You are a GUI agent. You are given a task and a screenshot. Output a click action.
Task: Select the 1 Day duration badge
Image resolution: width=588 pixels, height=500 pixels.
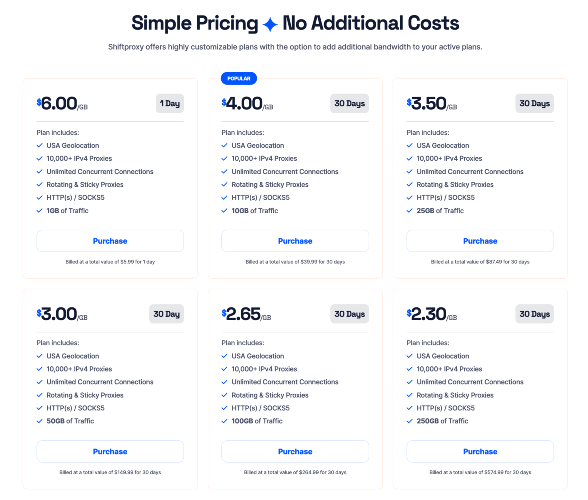(170, 103)
